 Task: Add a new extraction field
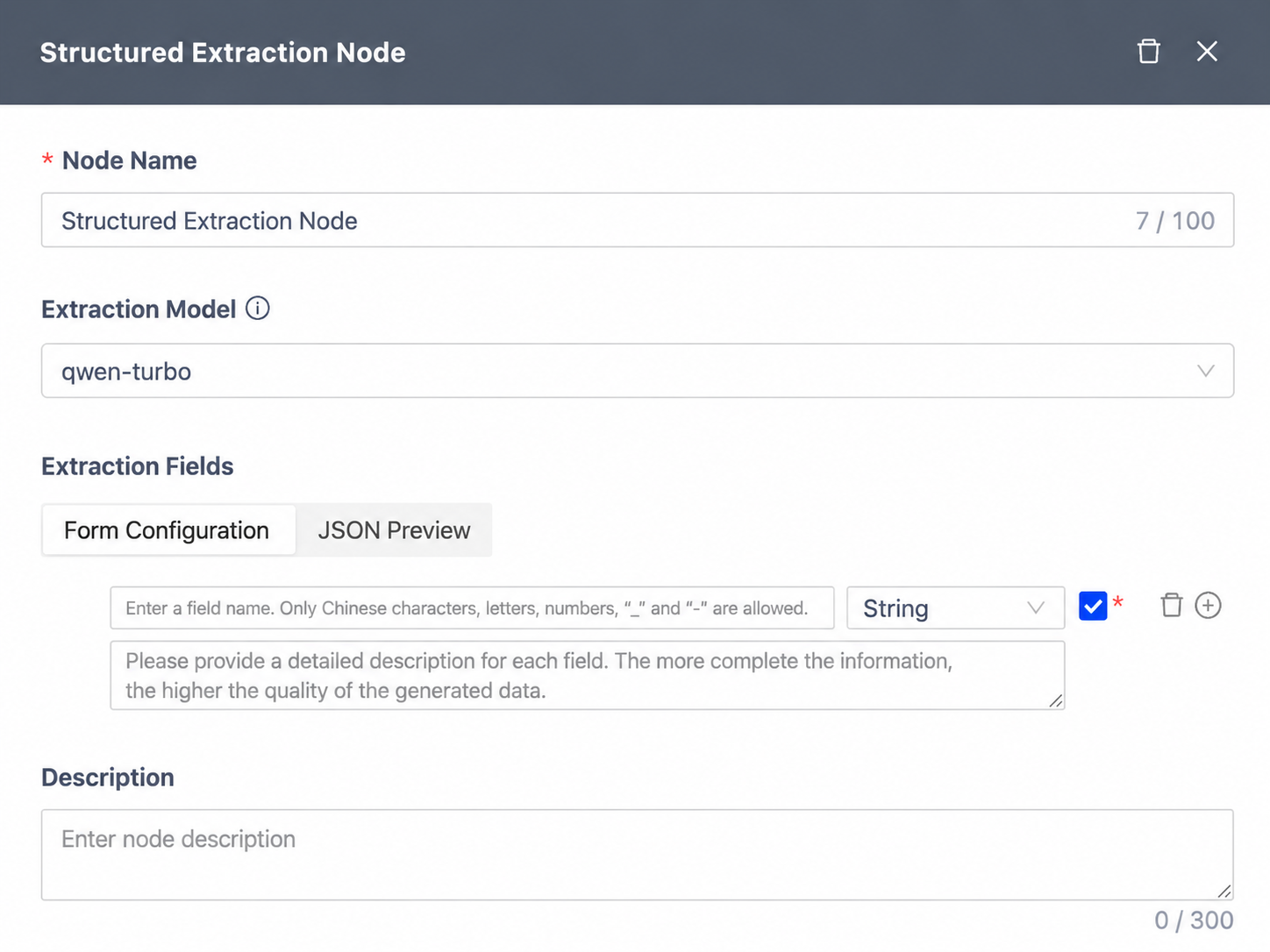[x=1208, y=606]
